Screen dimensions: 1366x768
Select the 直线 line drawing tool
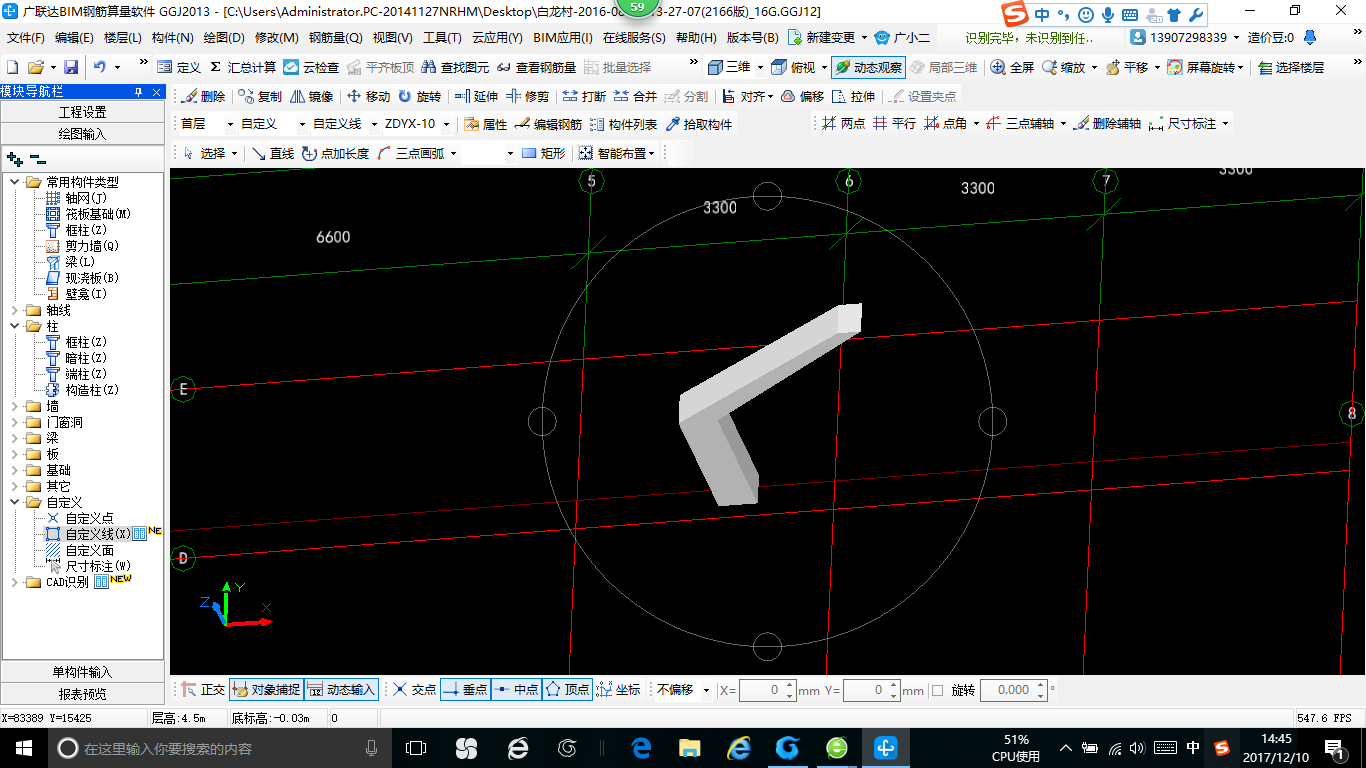click(x=273, y=153)
